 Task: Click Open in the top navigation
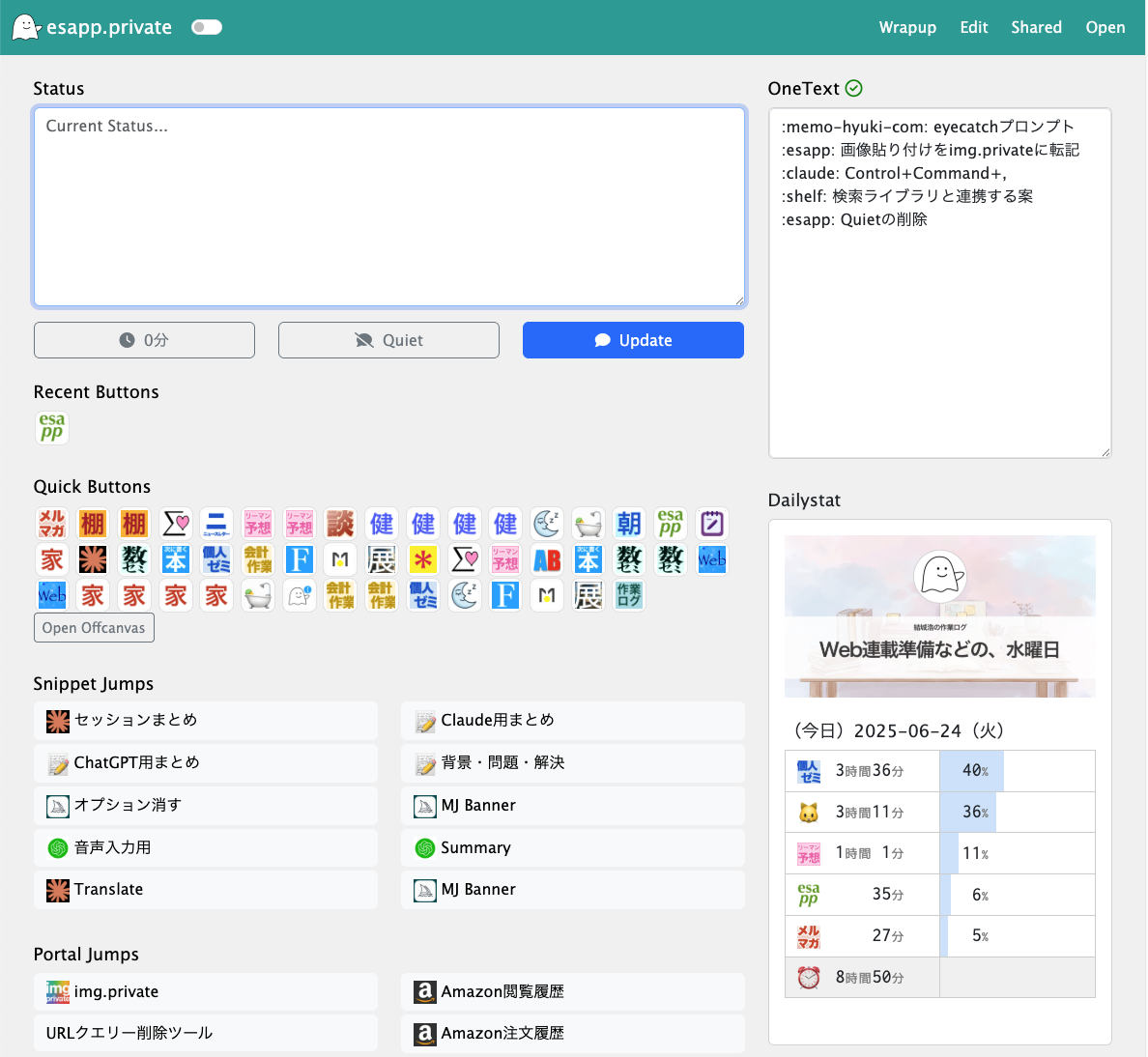pos(1105,27)
